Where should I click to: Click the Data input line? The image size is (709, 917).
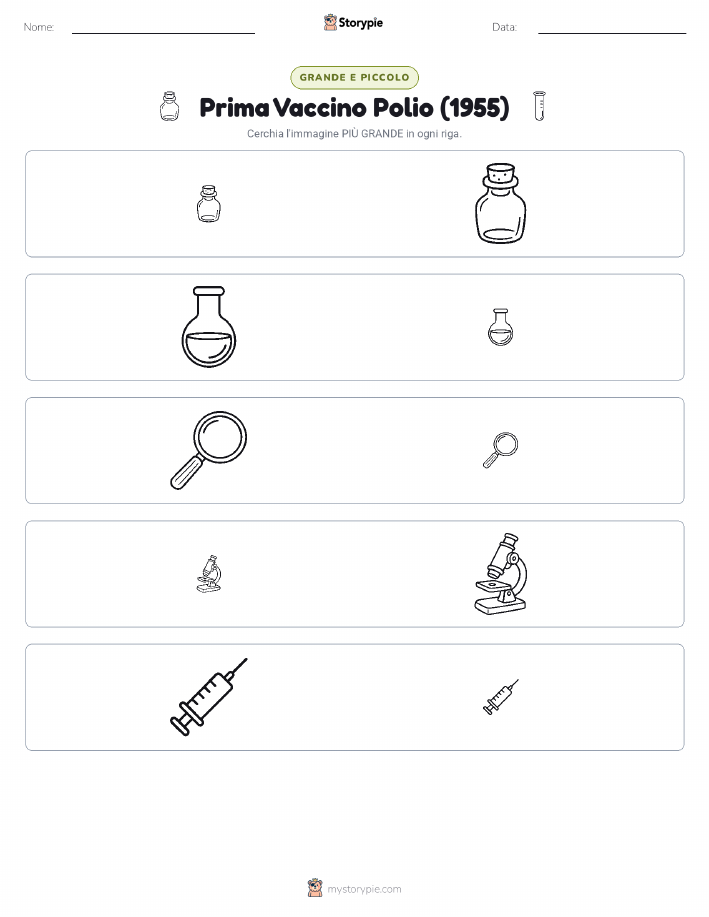tap(612, 28)
